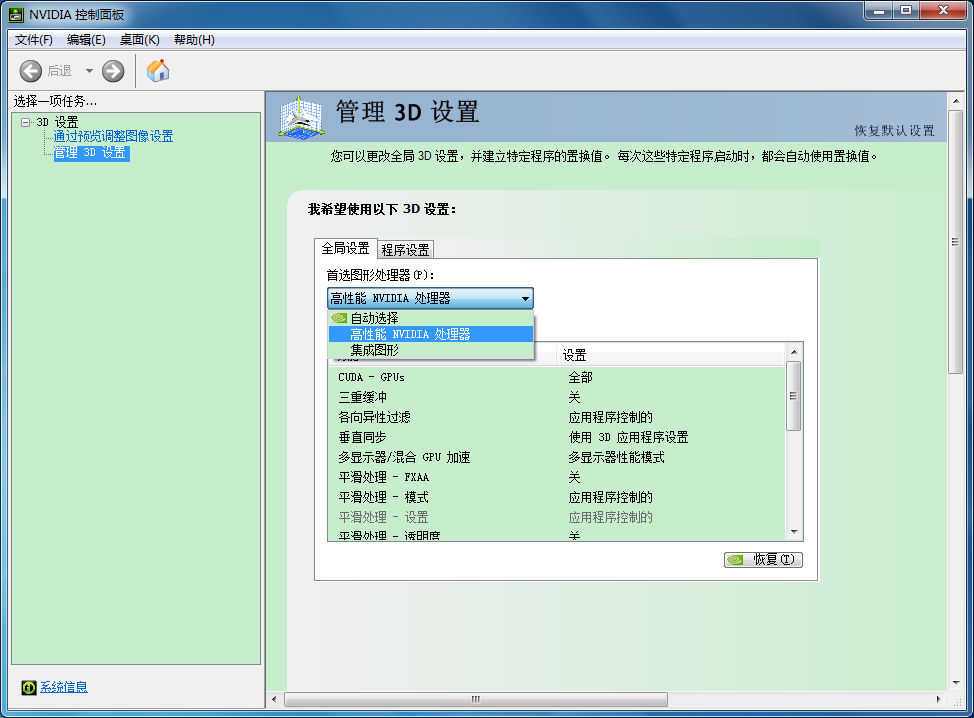Image resolution: width=974 pixels, height=718 pixels.
Task: Click the 设置 column header
Action: 671,355
